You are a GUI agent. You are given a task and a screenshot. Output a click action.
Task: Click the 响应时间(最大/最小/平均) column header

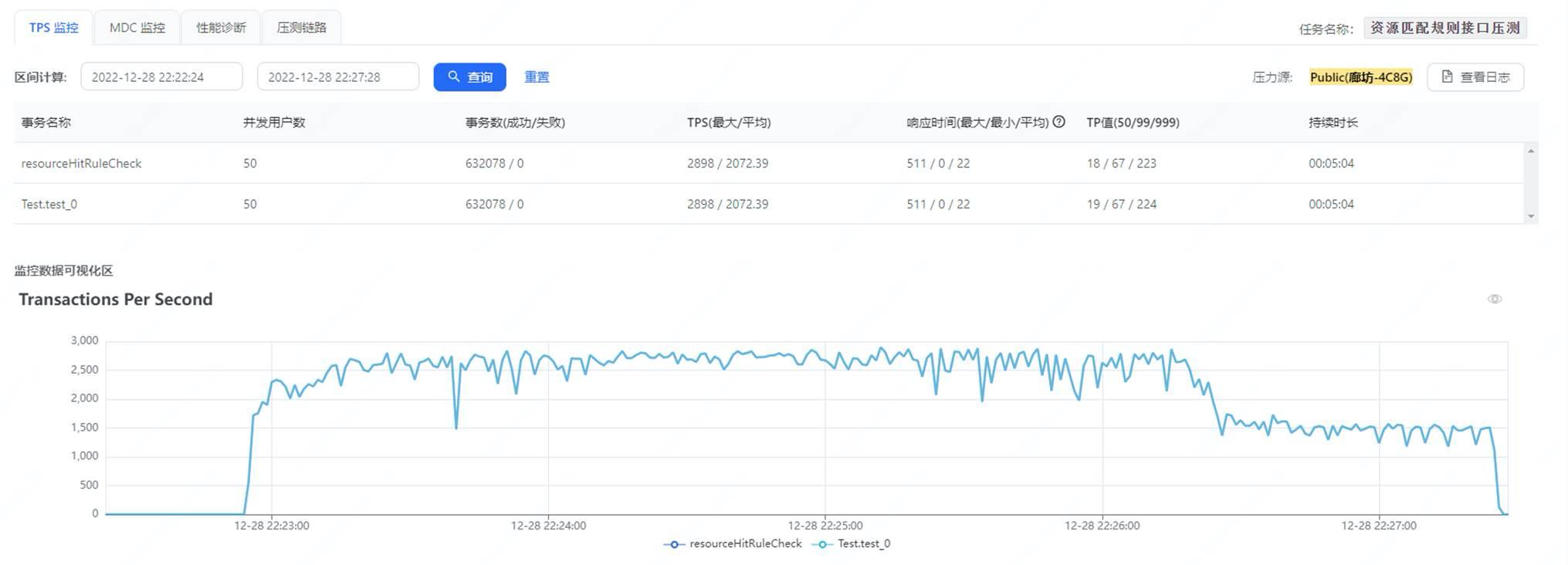[x=977, y=123]
